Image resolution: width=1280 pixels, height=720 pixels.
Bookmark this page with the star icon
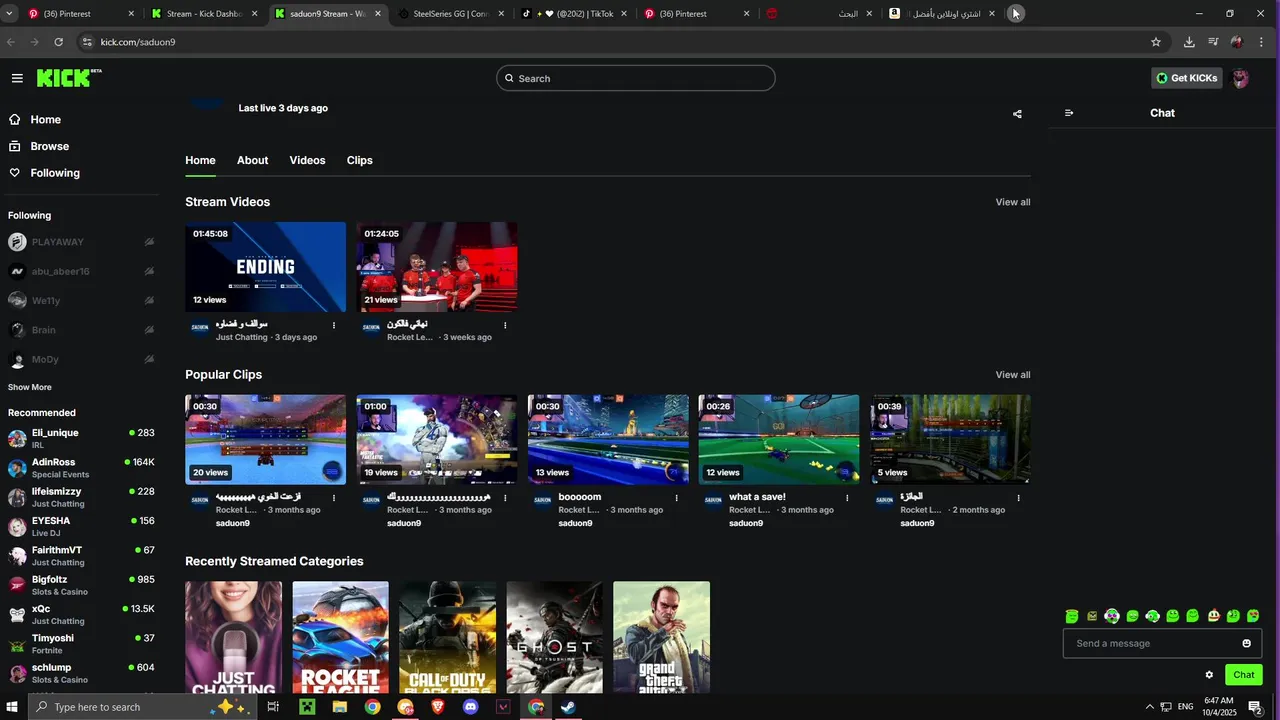1156,42
